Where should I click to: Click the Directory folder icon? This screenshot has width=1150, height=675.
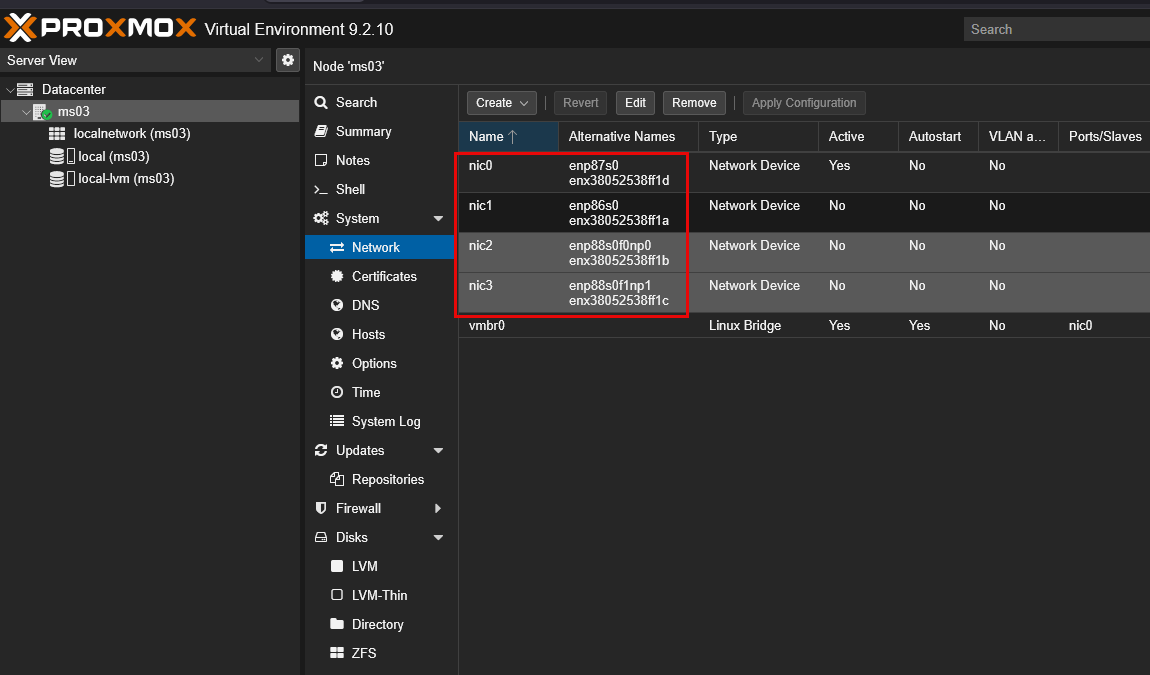click(x=337, y=624)
